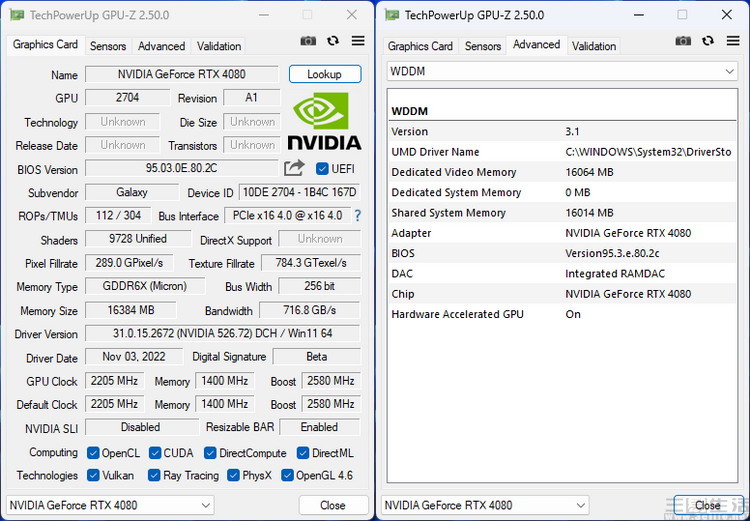Select the Dedicated System Memory row
The image size is (750, 521).
562,193
